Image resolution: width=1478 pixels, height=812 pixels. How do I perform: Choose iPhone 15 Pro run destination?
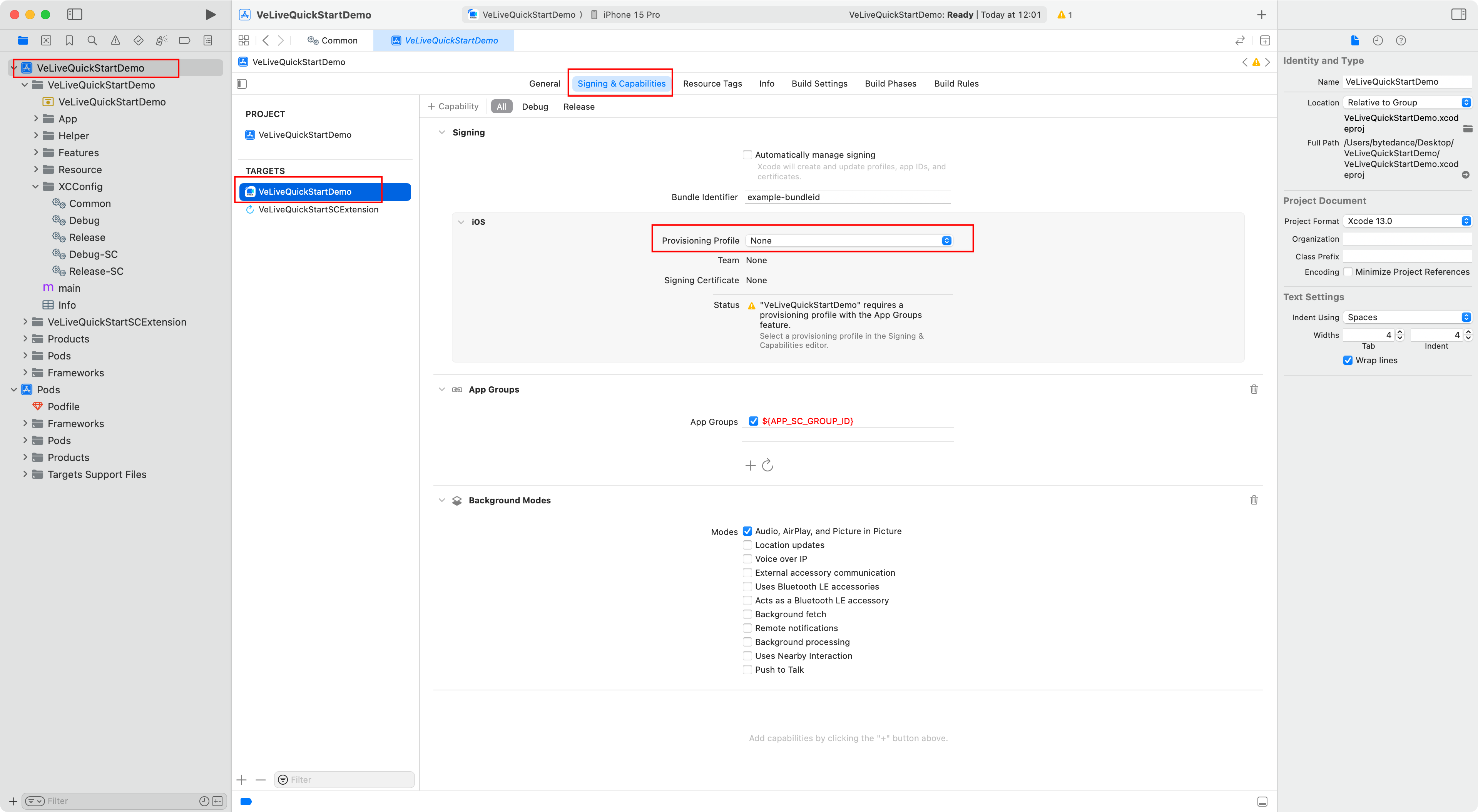625,14
